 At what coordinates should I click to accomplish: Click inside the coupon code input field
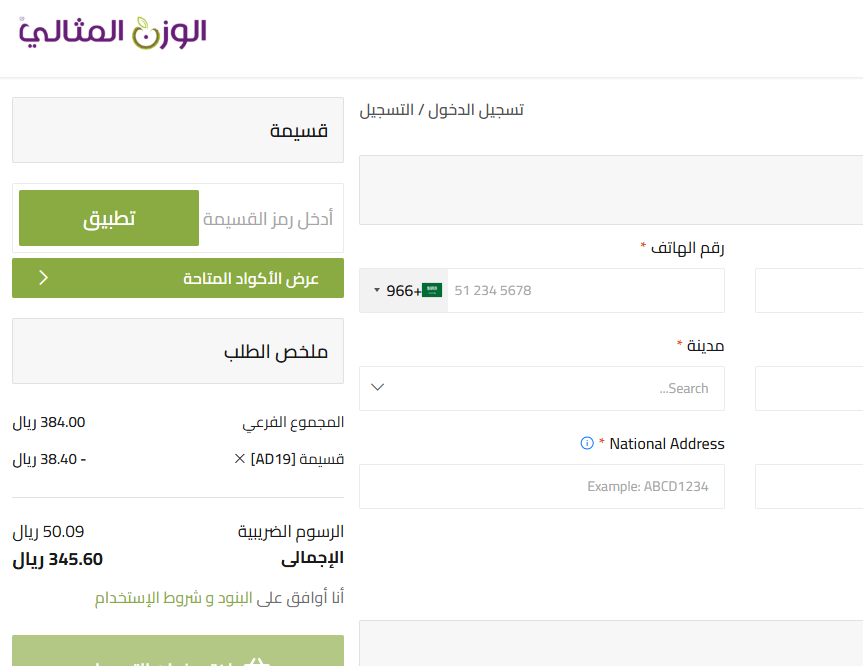click(270, 218)
